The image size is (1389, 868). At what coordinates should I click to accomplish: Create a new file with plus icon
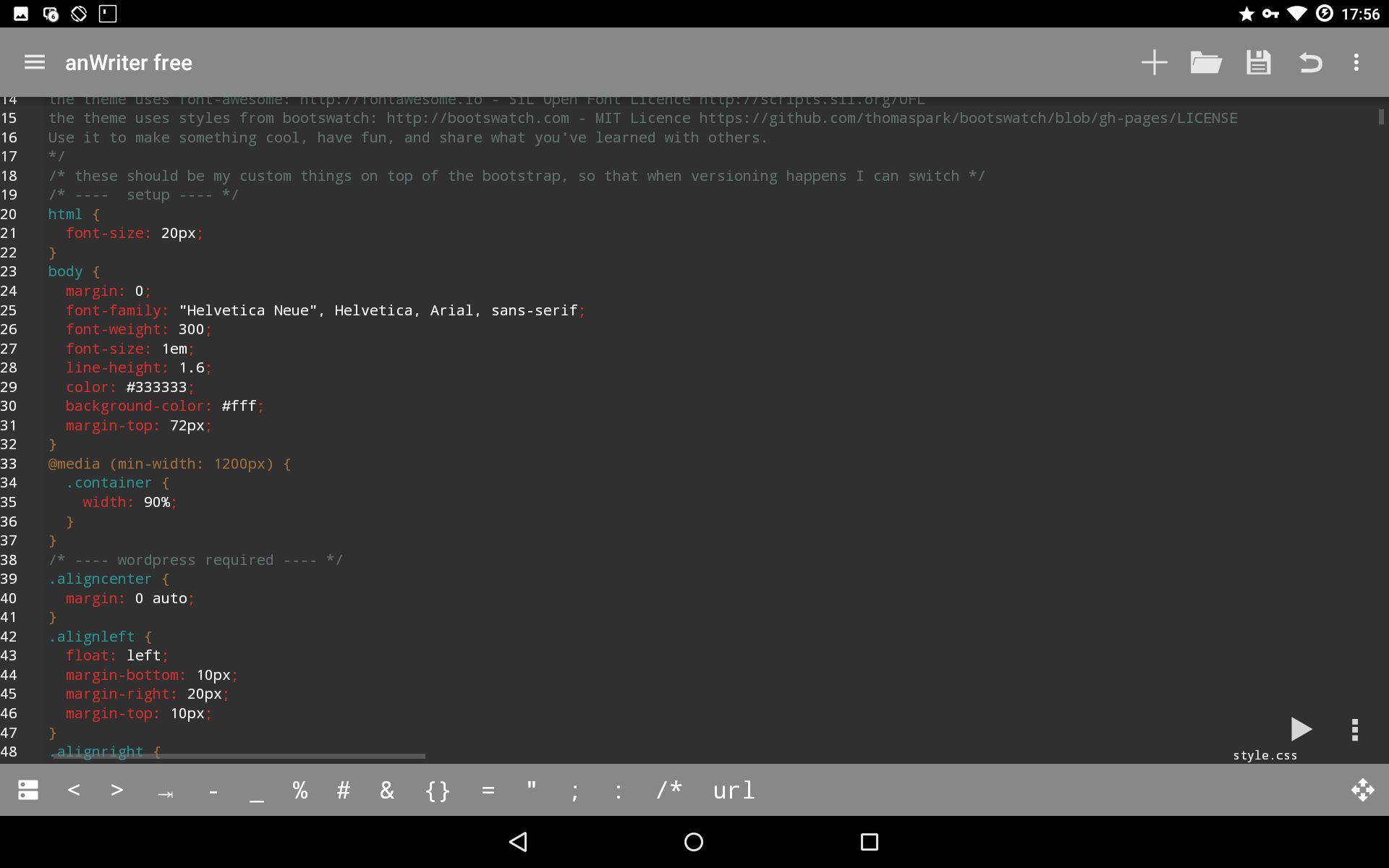pyautogui.click(x=1154, y=62)
